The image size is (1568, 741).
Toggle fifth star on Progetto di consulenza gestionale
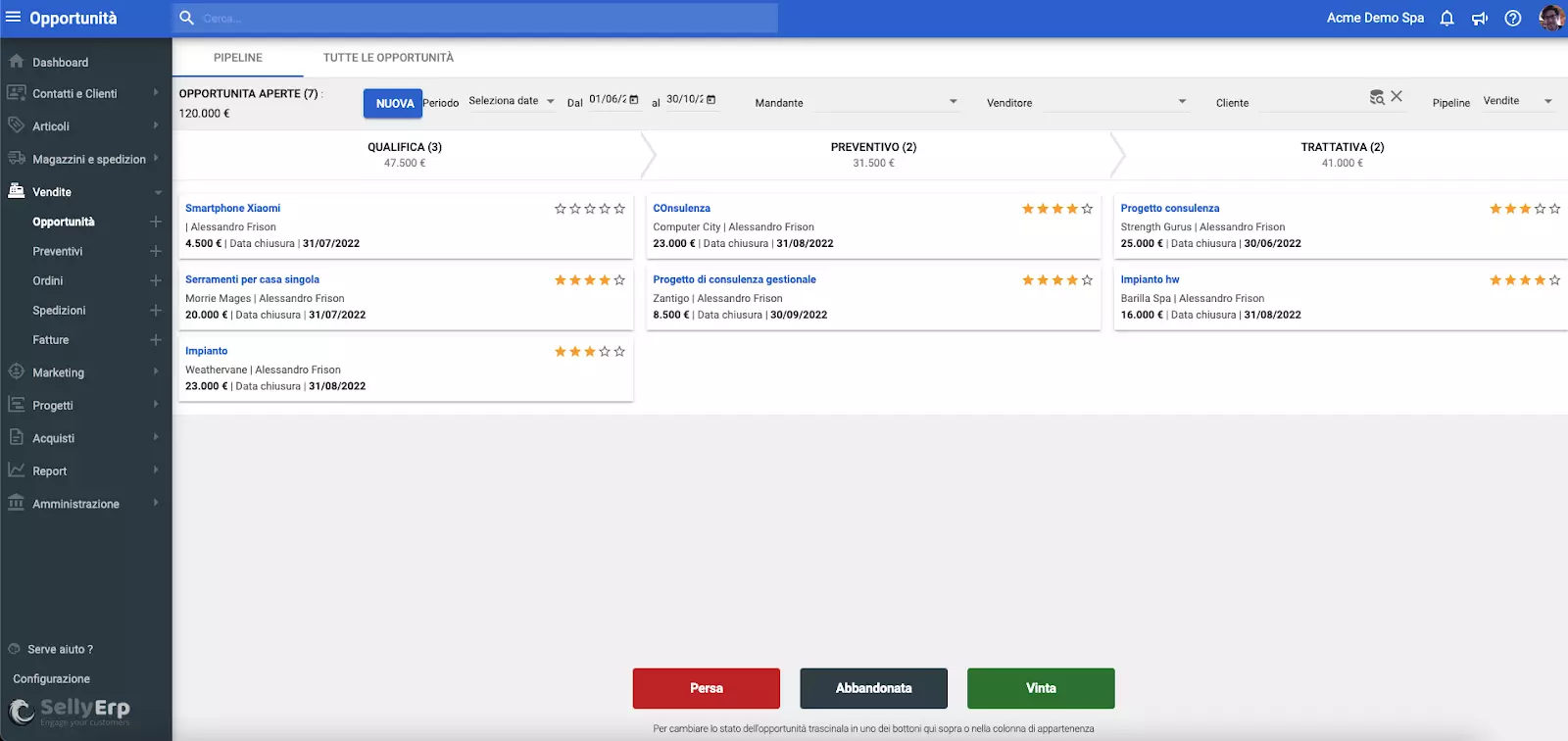tap(1087, 280)
